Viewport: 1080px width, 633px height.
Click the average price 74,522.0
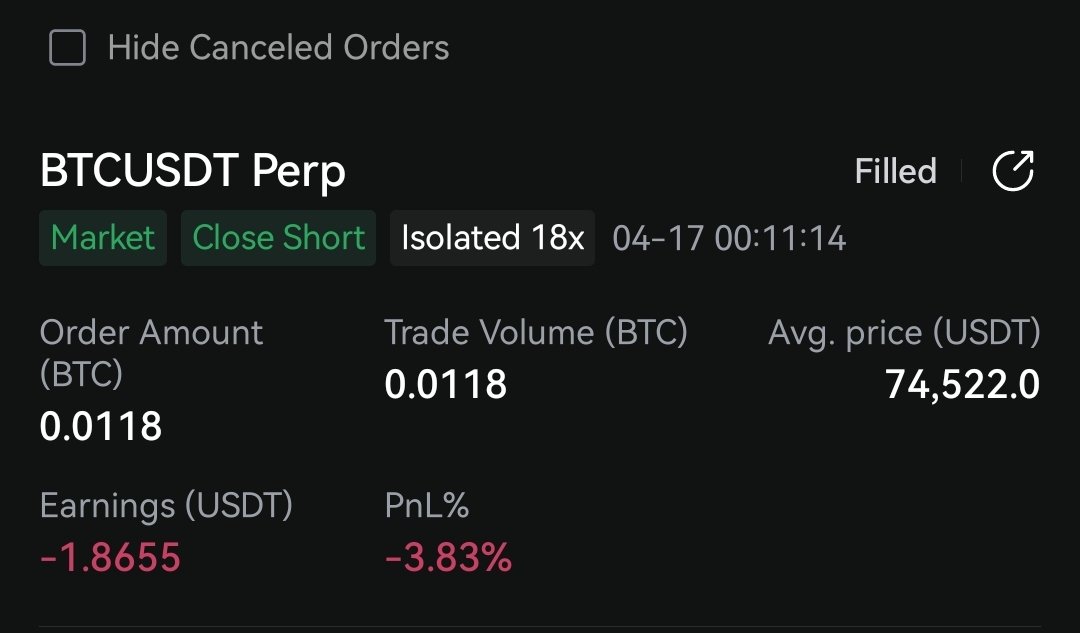click(962, 384)
